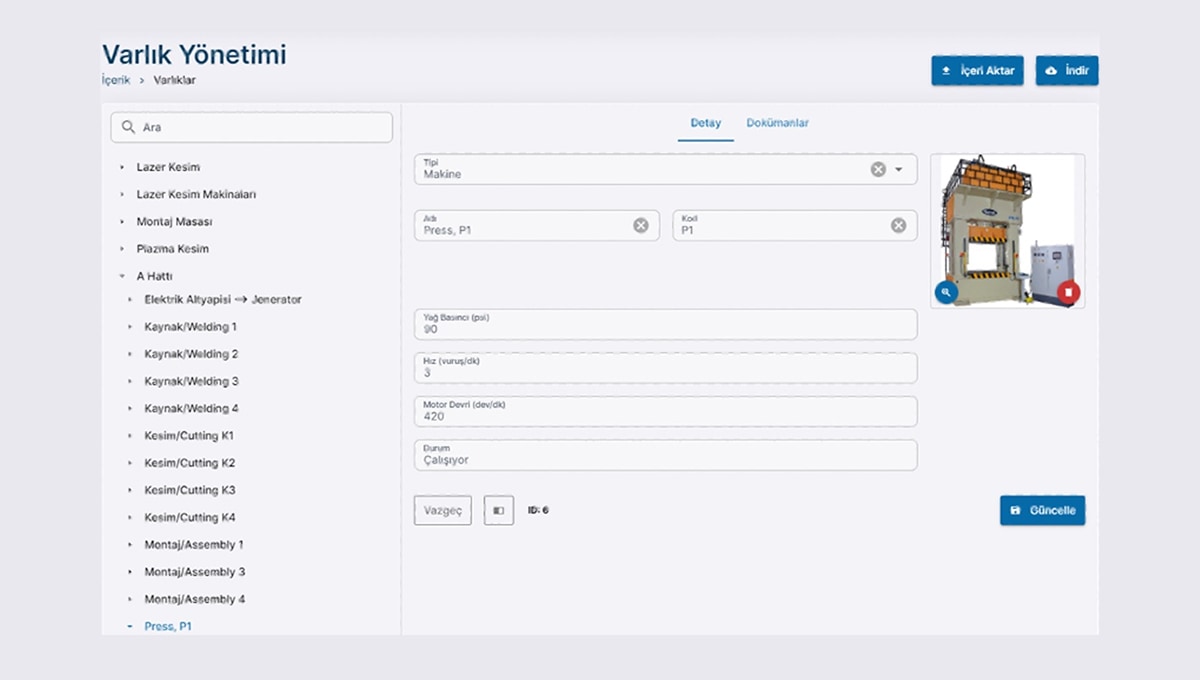Click the upload icon in İçeri Aktar

[x=946, y=71]
